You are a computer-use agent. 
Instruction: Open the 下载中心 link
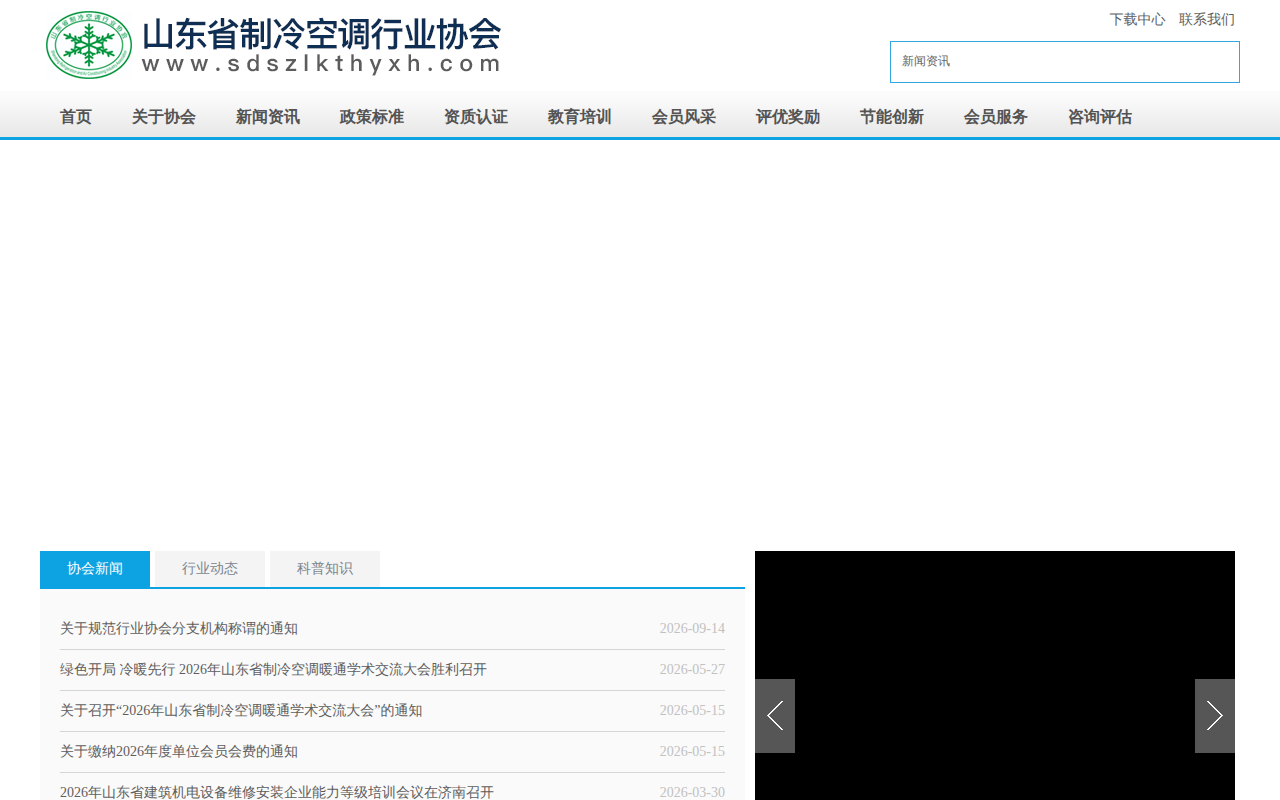(1137, 19)
